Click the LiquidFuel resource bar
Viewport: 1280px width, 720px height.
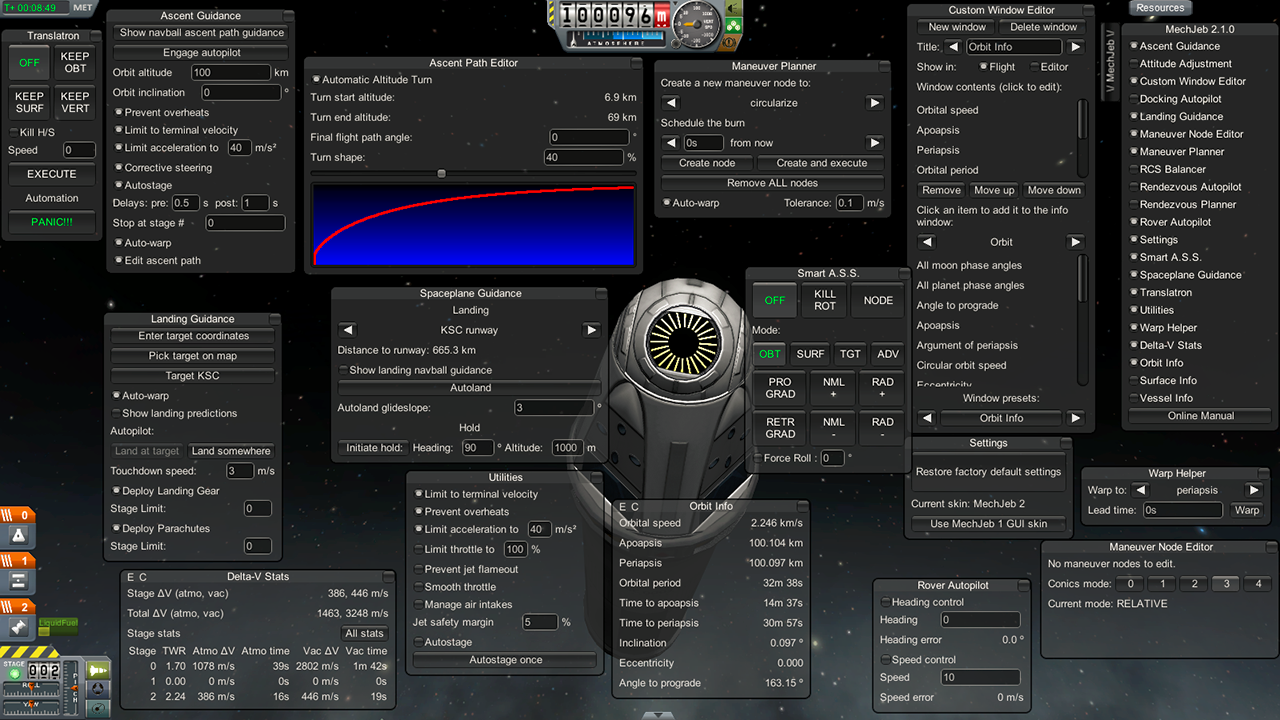58,626
